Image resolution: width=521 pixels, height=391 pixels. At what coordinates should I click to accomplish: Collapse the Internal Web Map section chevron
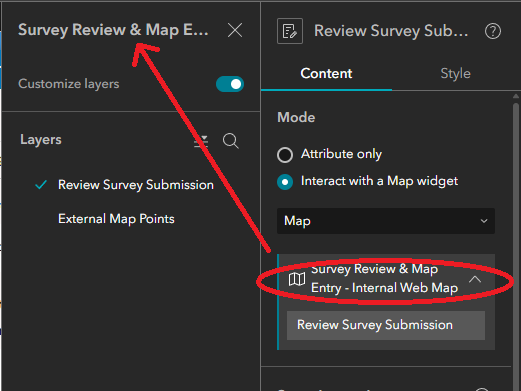point(475,279)
